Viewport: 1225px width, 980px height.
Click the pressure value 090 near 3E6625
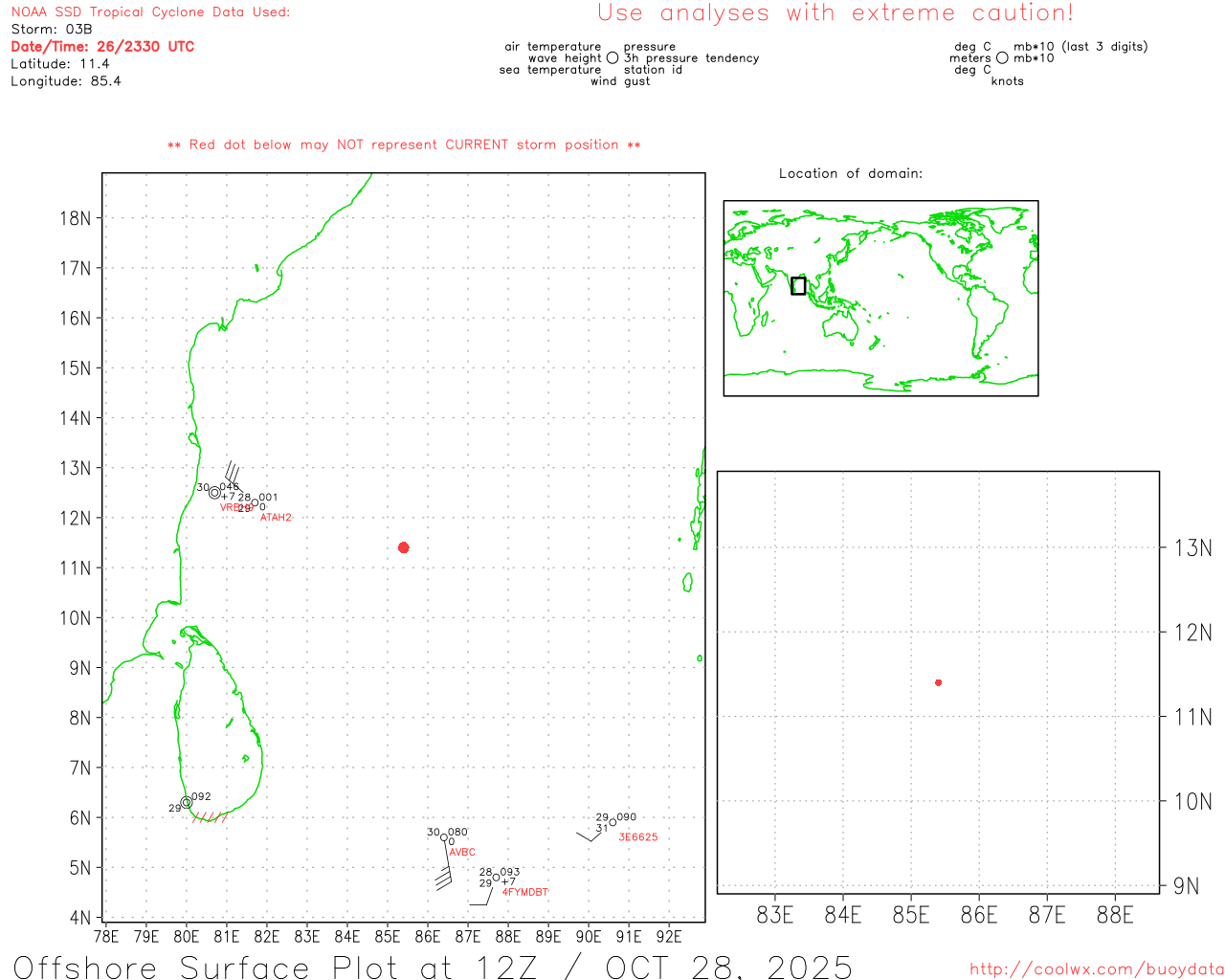click(627, 817)
